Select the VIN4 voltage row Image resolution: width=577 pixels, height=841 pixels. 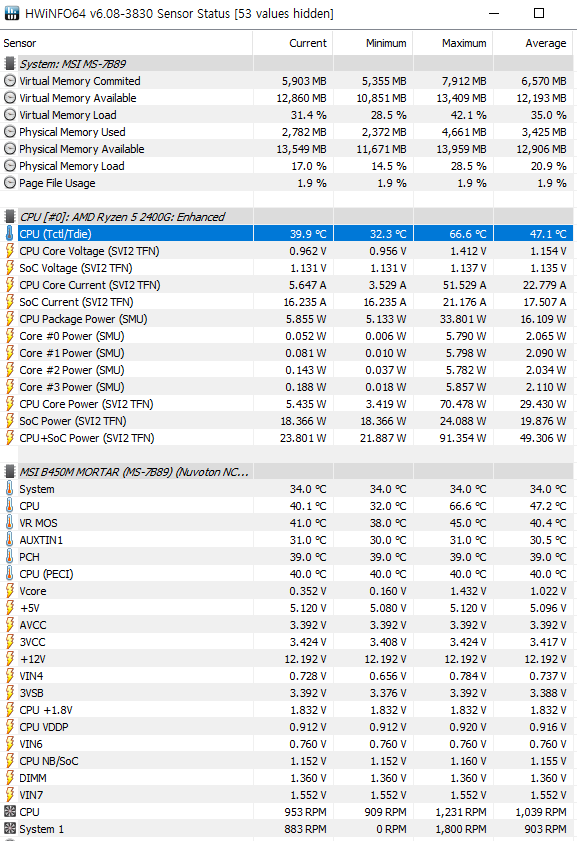click(287, 676)
